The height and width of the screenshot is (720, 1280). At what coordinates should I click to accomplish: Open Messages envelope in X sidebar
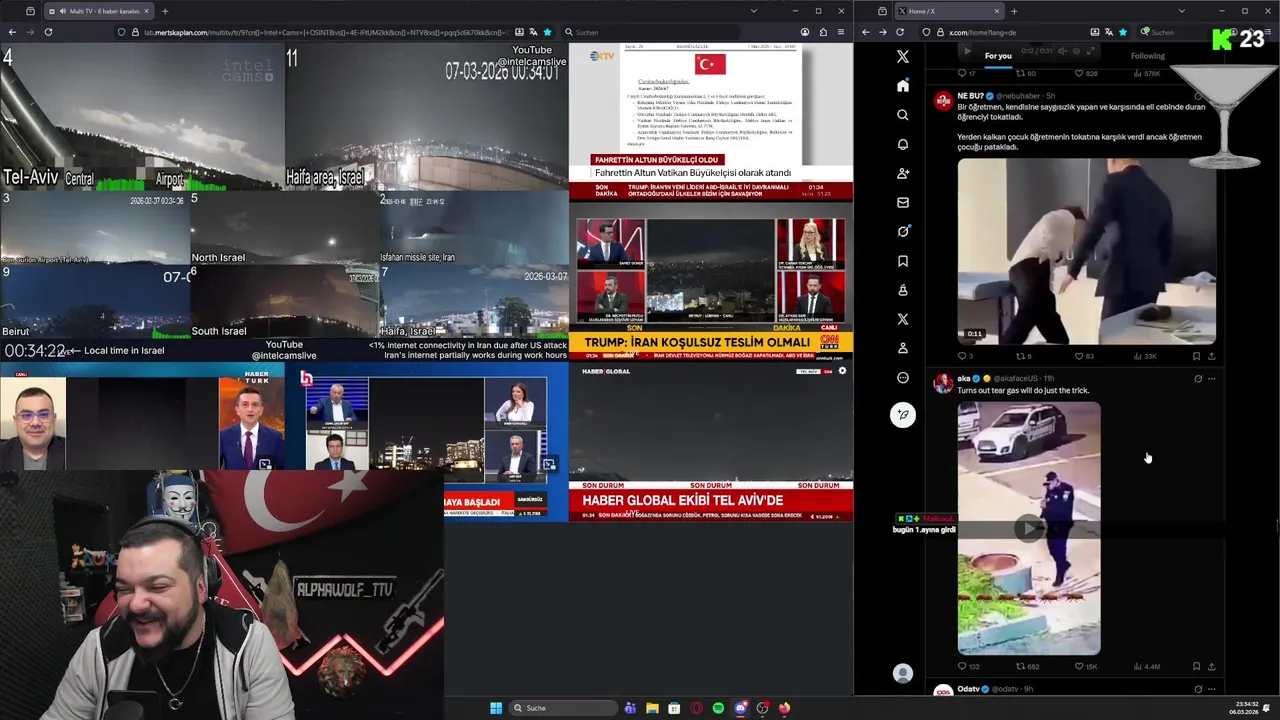tap(903, 202)
